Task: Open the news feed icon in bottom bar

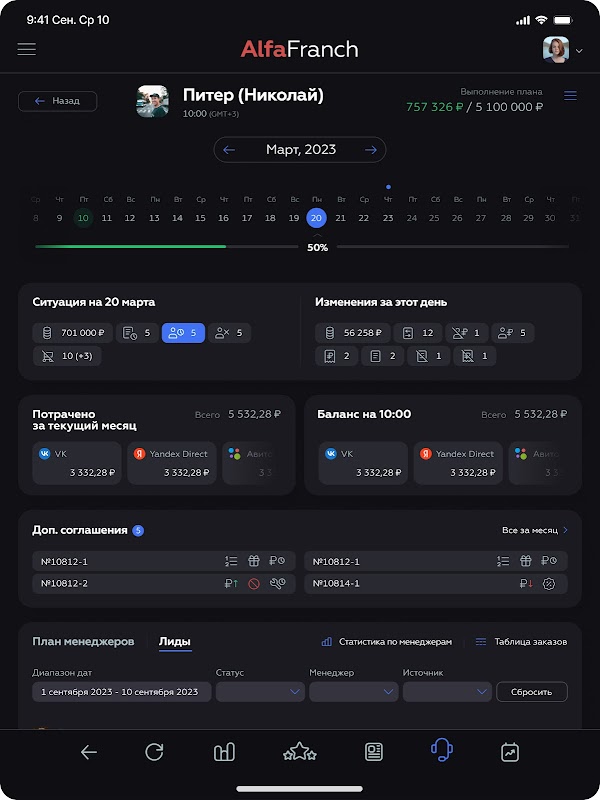Action: point(374,752)
